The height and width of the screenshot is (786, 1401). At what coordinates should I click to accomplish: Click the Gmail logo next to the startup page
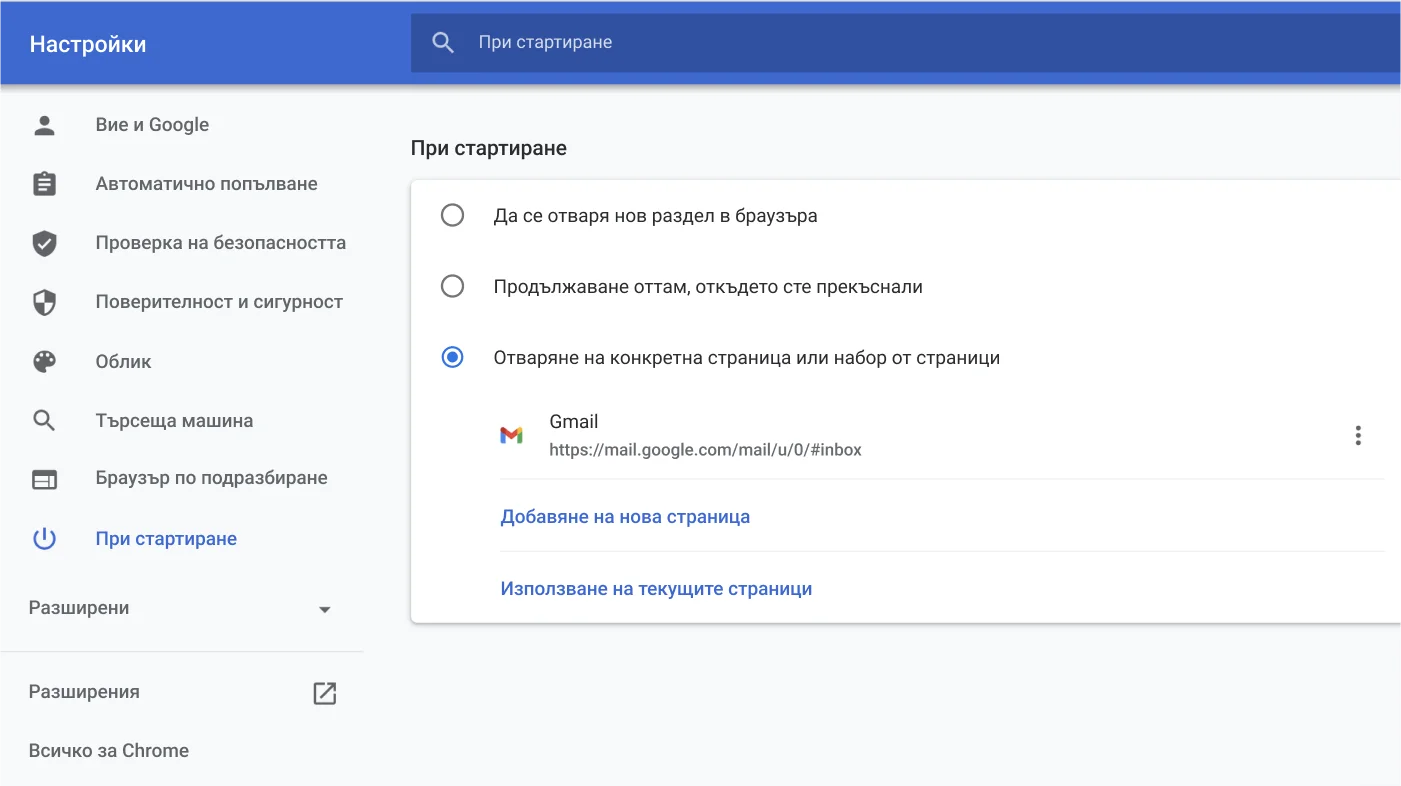[513, 434]
